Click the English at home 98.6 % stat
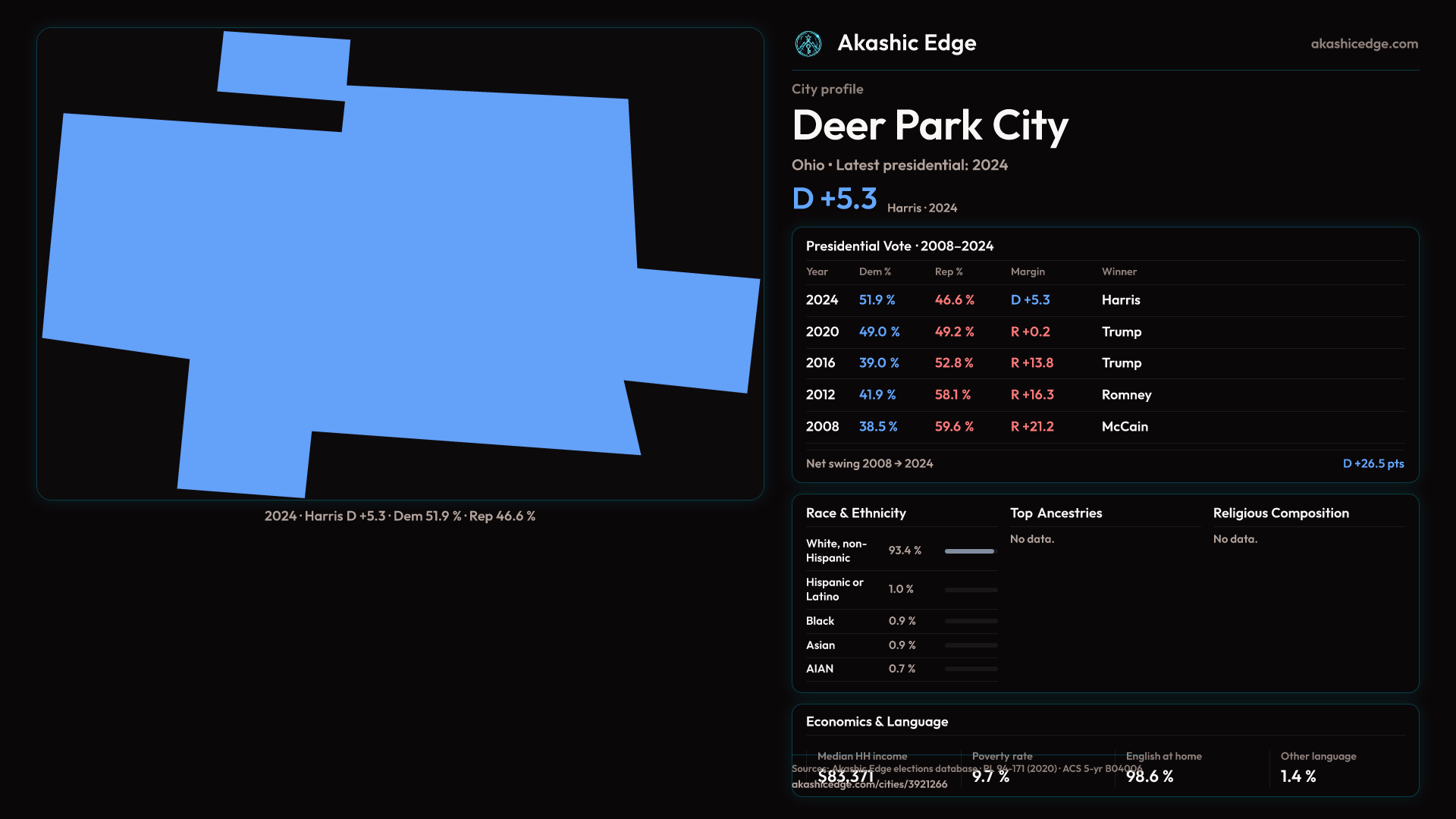Screen dimensions: 1456x819 coord(1149,777)
